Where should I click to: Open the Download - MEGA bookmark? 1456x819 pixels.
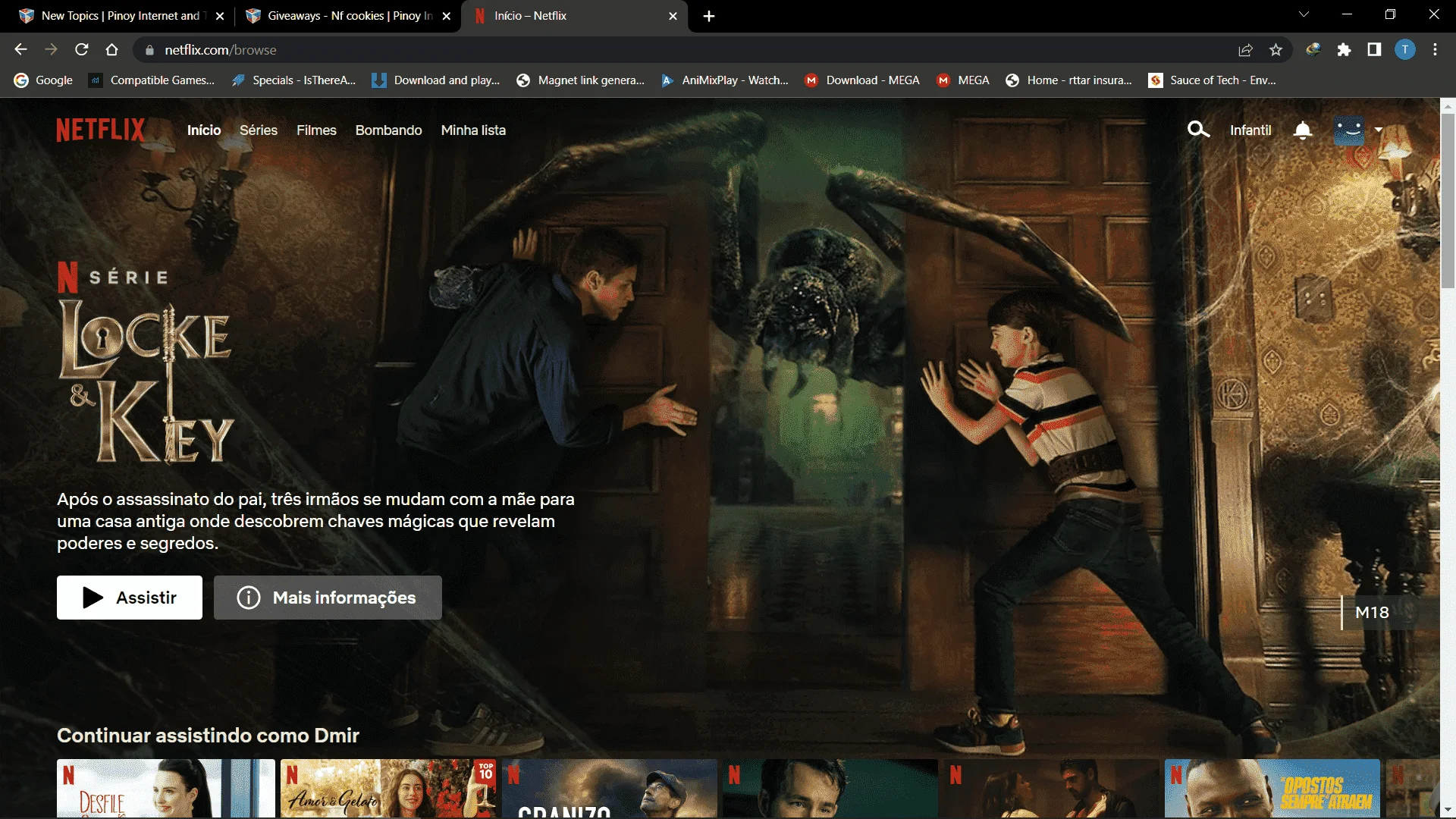862,80
